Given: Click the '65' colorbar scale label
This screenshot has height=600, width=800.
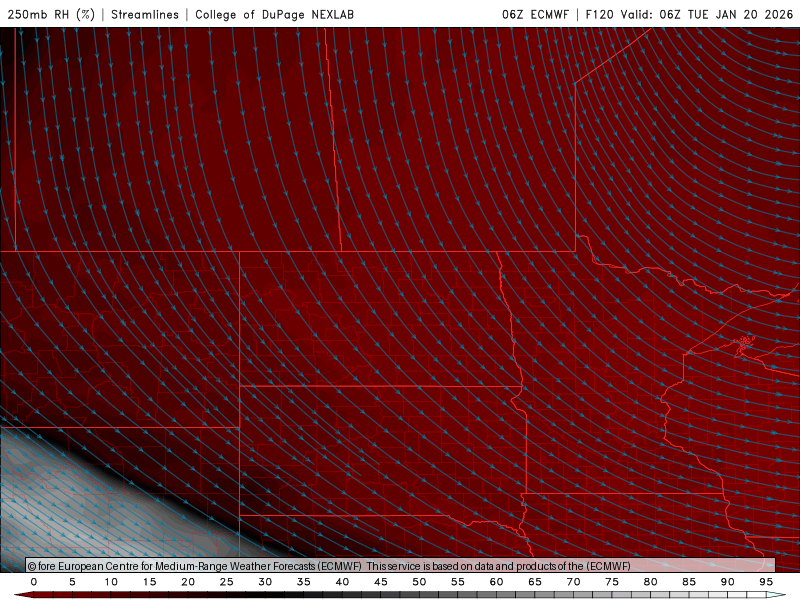Looking at the screenshot, I should coord(535,582).
